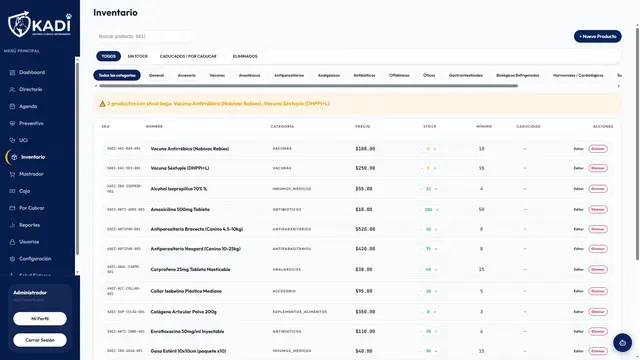Show CADUCADOS / POR CADUCAR products
This screenshot has height=360, width=640.
point(188,56)
